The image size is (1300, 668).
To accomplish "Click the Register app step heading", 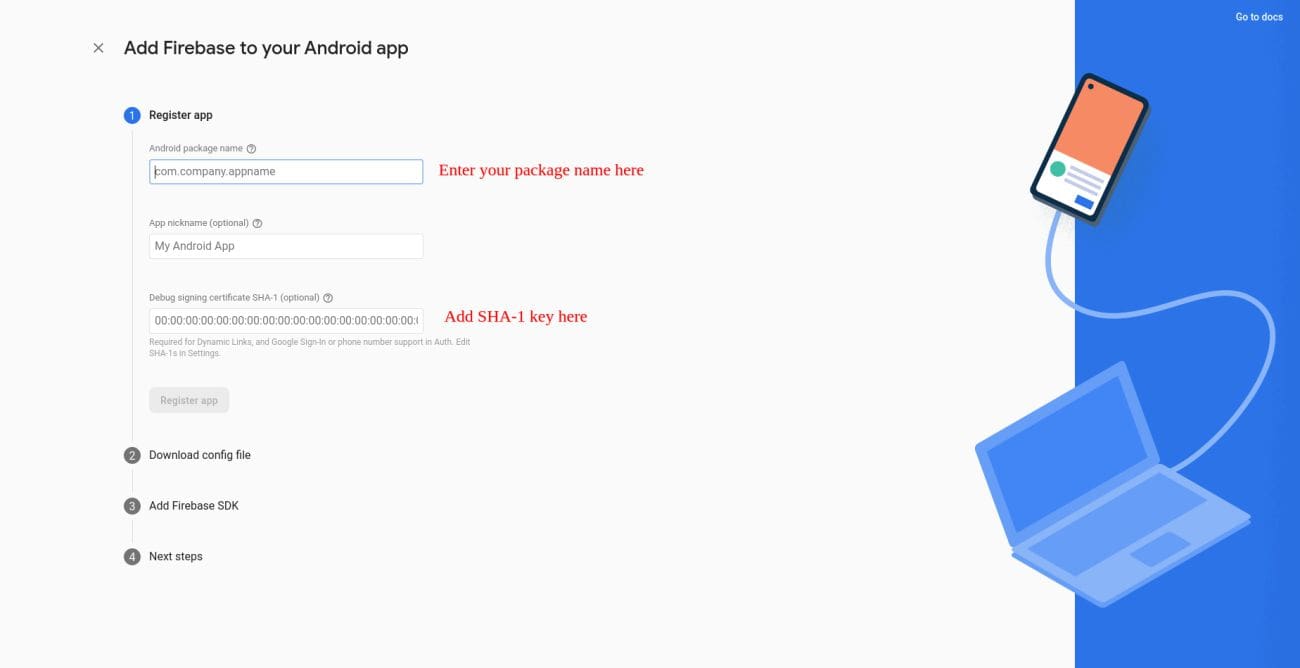I will 181,115.
